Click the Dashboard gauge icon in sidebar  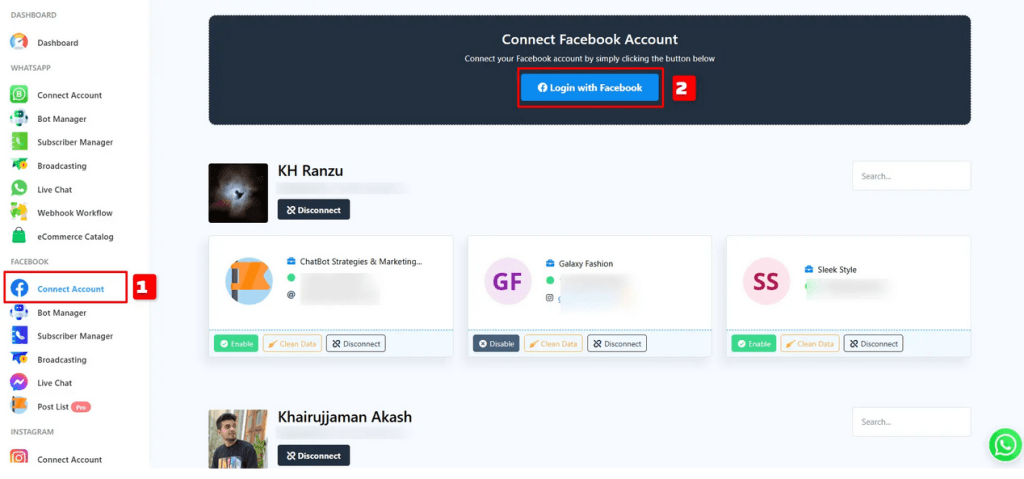tap(19, 42)
